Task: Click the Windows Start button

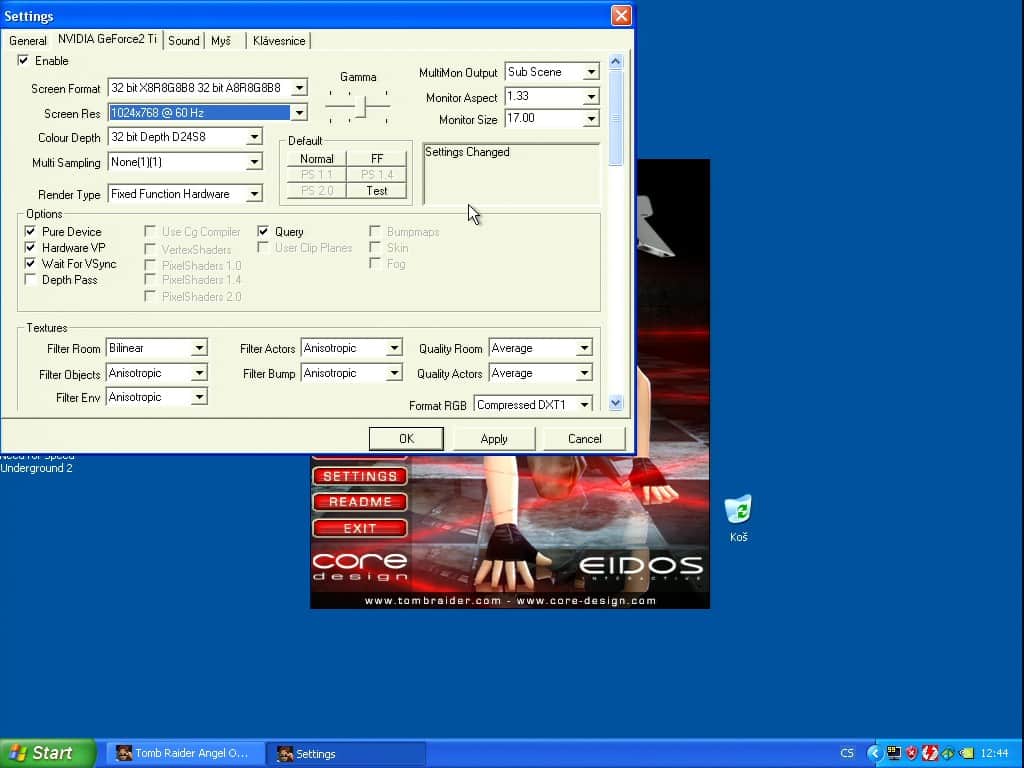Action: [47, 753]
